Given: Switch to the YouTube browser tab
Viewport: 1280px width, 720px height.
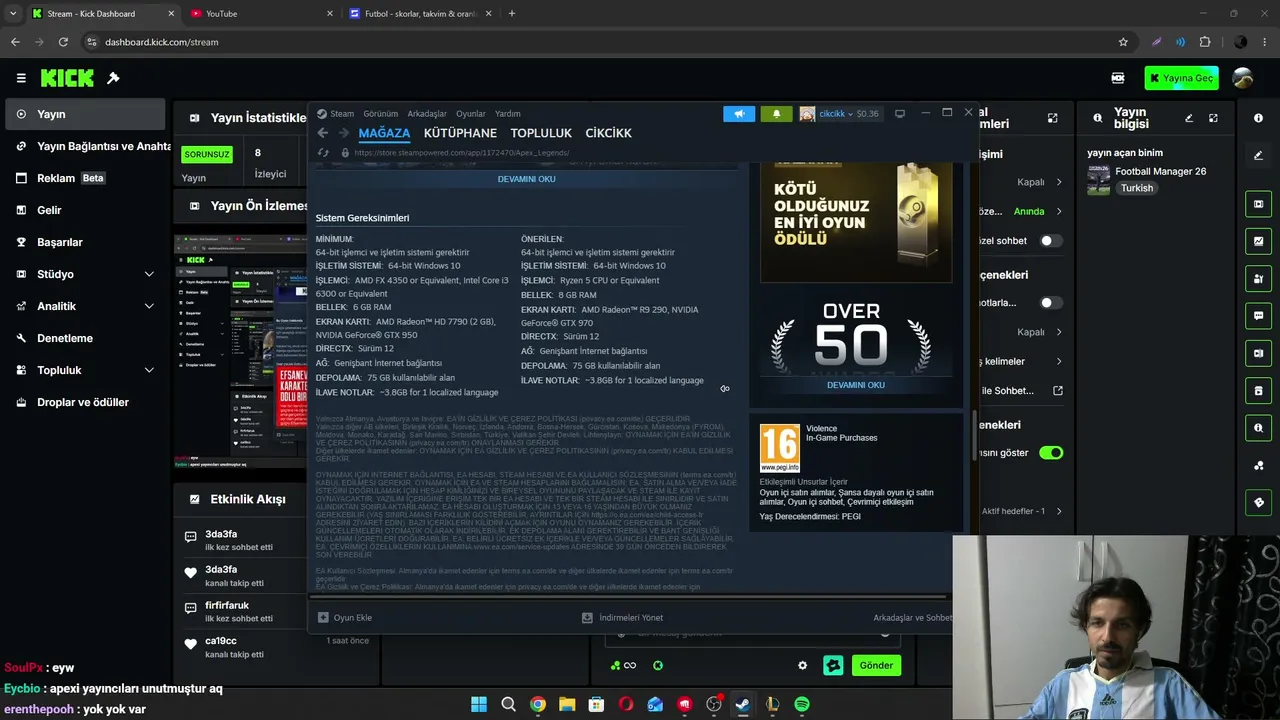Looking at the screenshot, I should (261, 14).
